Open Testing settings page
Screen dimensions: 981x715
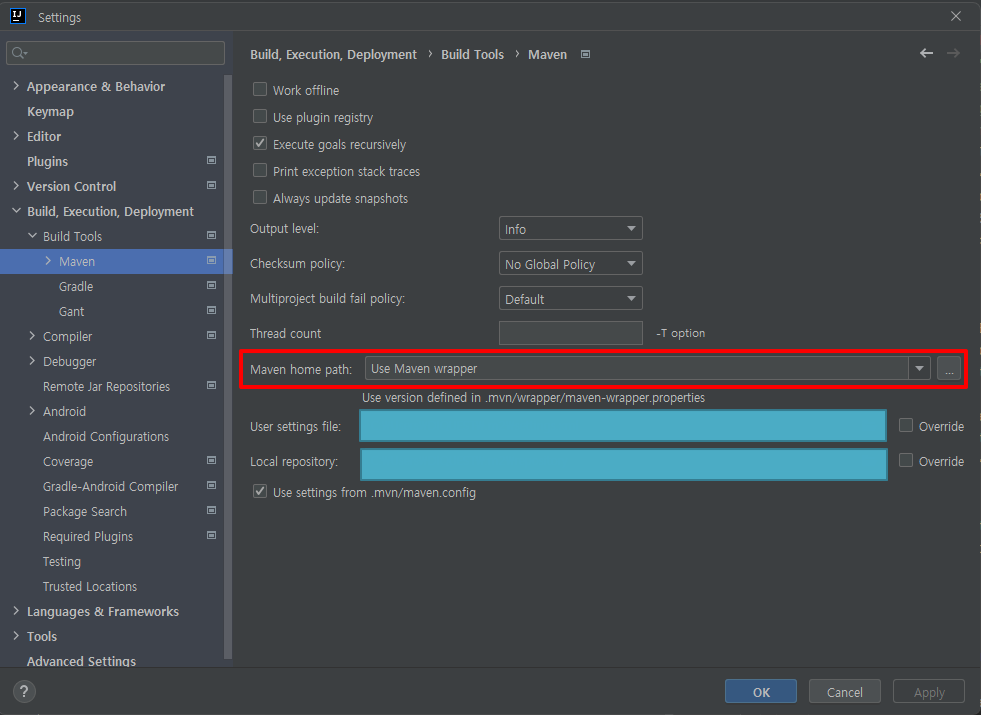(61, 562)
